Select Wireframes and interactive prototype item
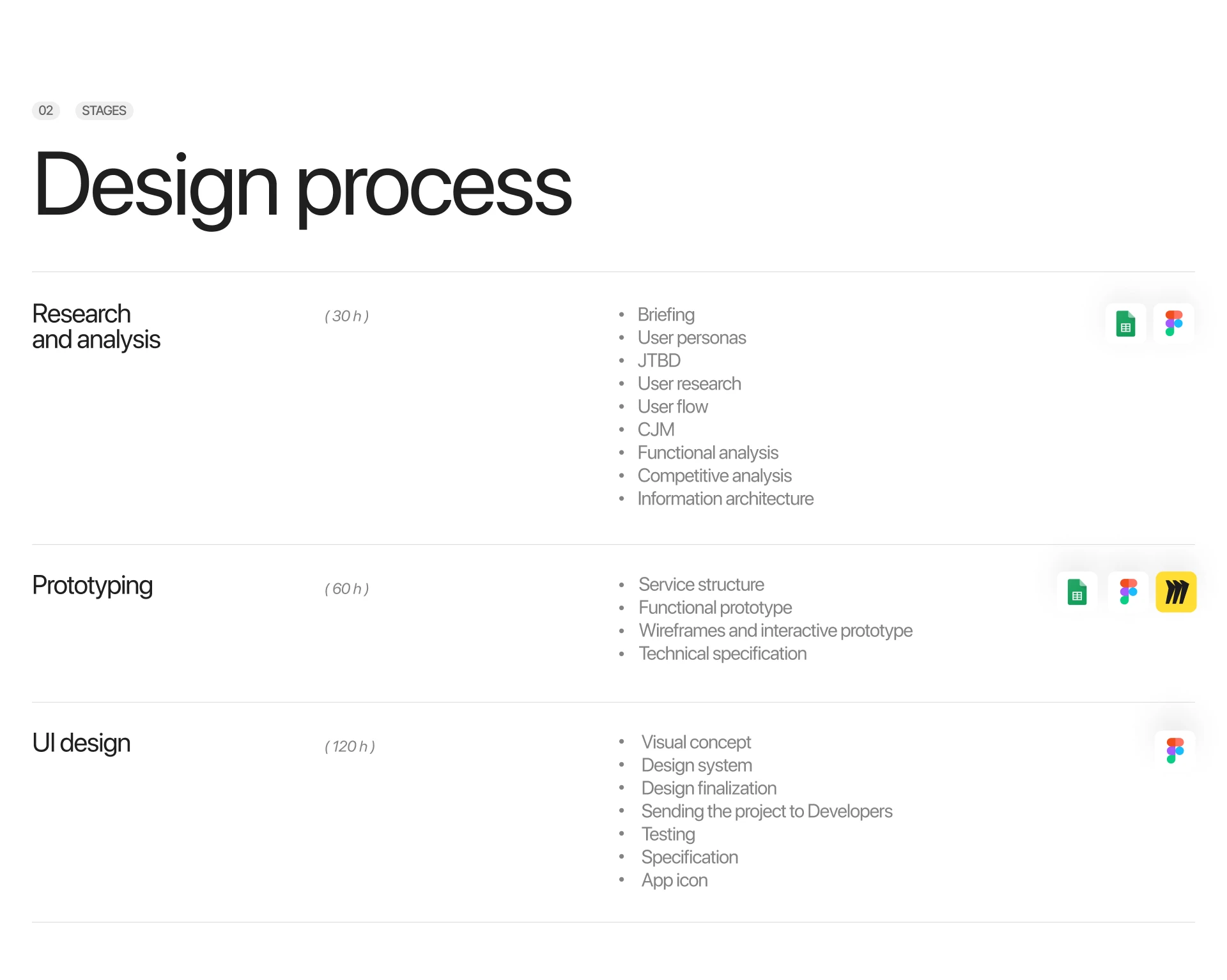Screen dimensions: 1227x980 [775, 631]
